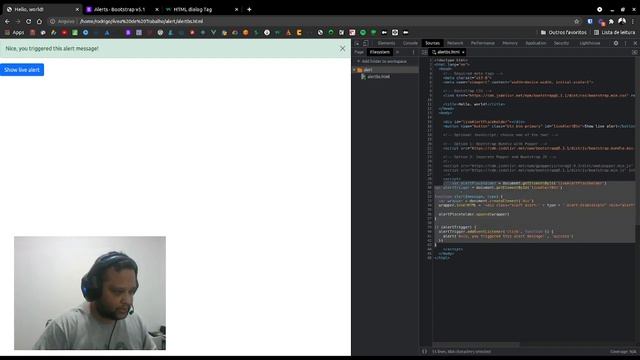
Task: Open the DevTools Security panel
Action: coord(561,43)
